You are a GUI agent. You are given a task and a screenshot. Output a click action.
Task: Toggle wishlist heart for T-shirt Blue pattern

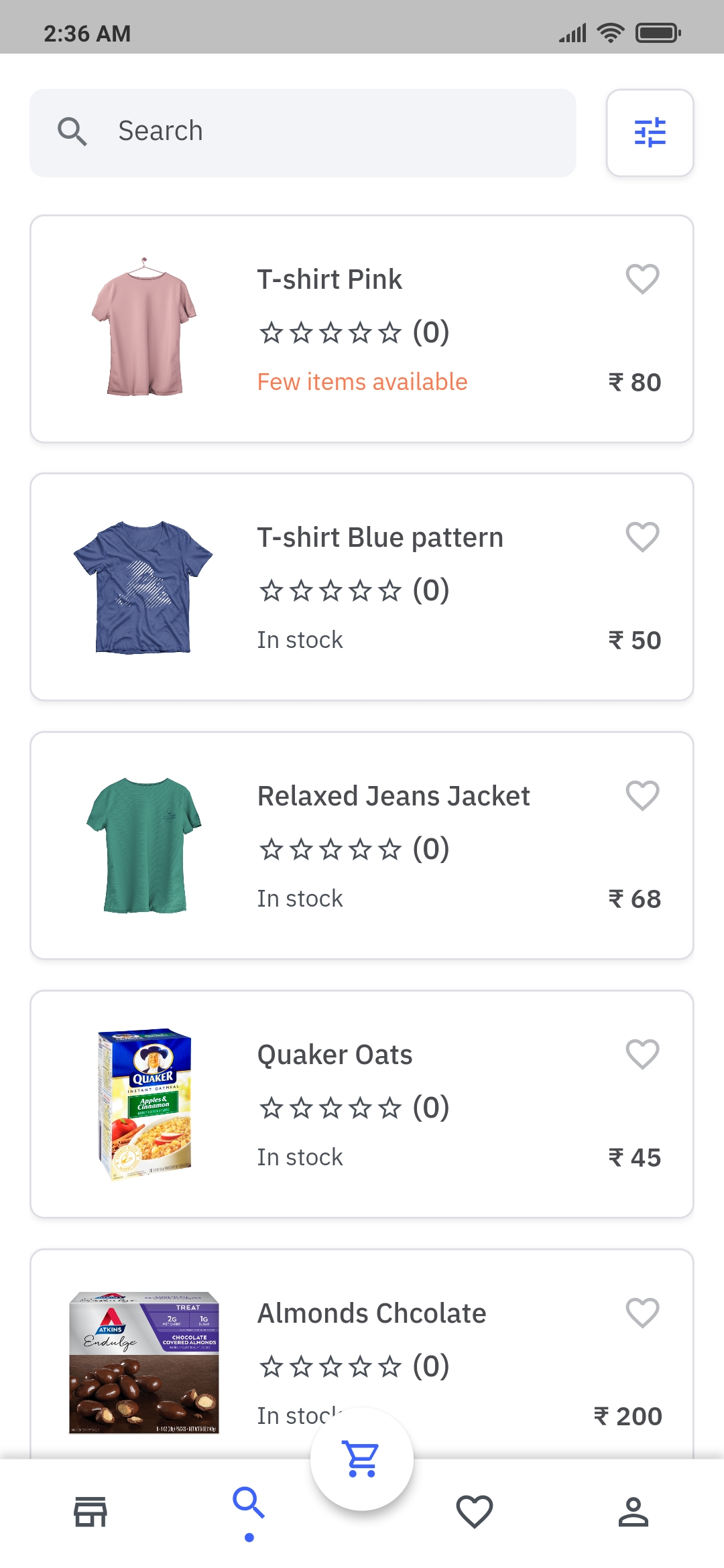tap(642, 537)
